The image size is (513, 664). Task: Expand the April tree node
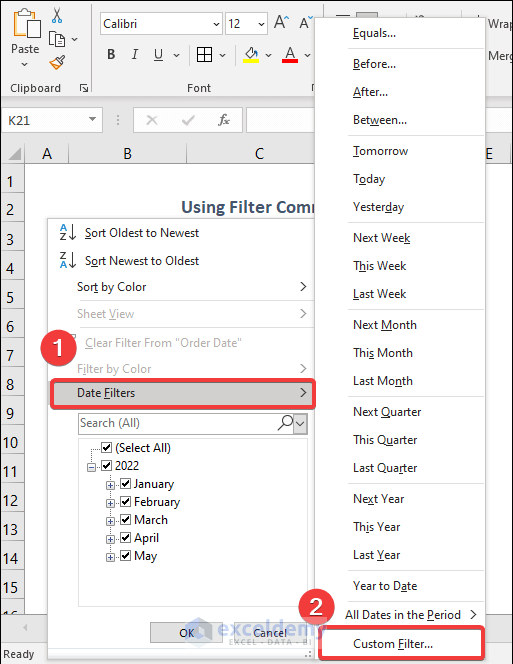[110, 539]
